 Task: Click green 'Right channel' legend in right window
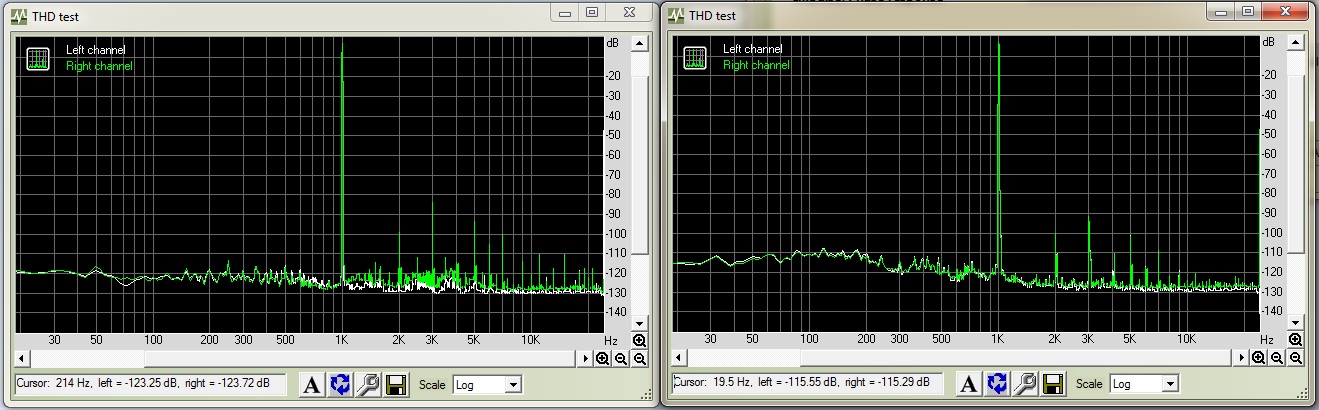756,65
